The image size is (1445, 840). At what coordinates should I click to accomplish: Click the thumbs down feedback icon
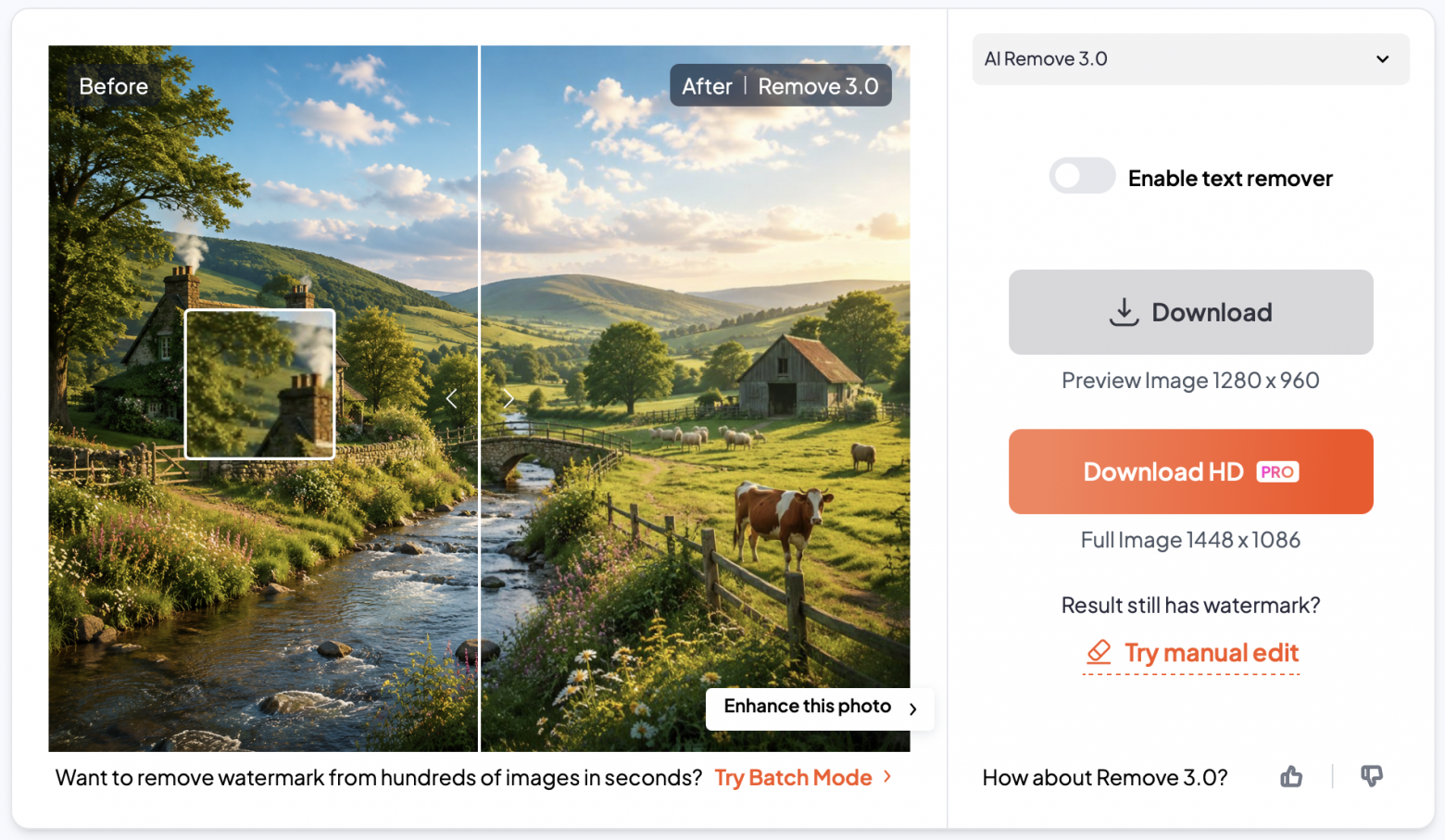[1372, 776]
